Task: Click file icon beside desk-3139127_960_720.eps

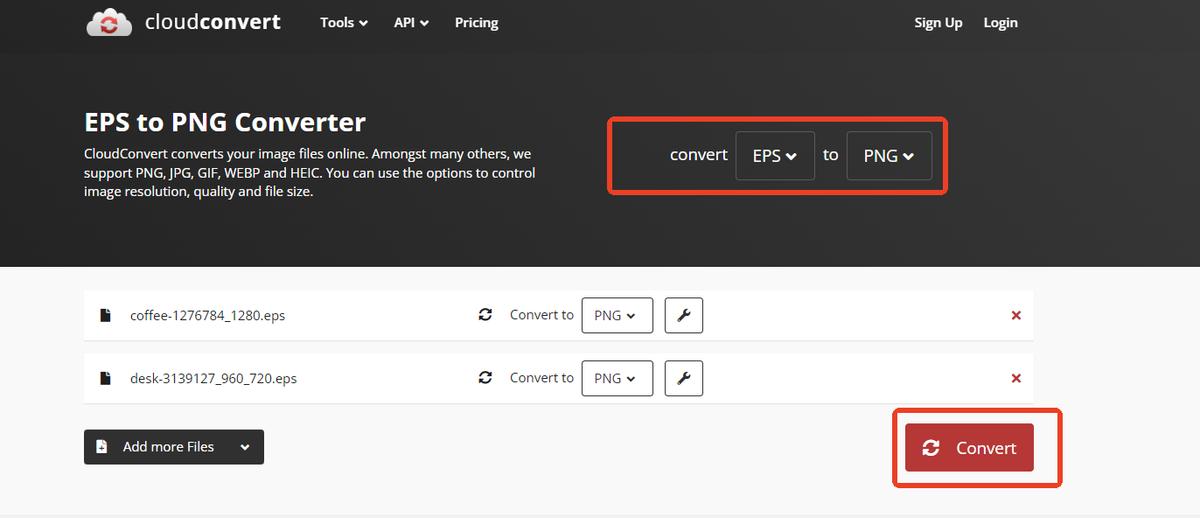Action: [x=105, y=378]
